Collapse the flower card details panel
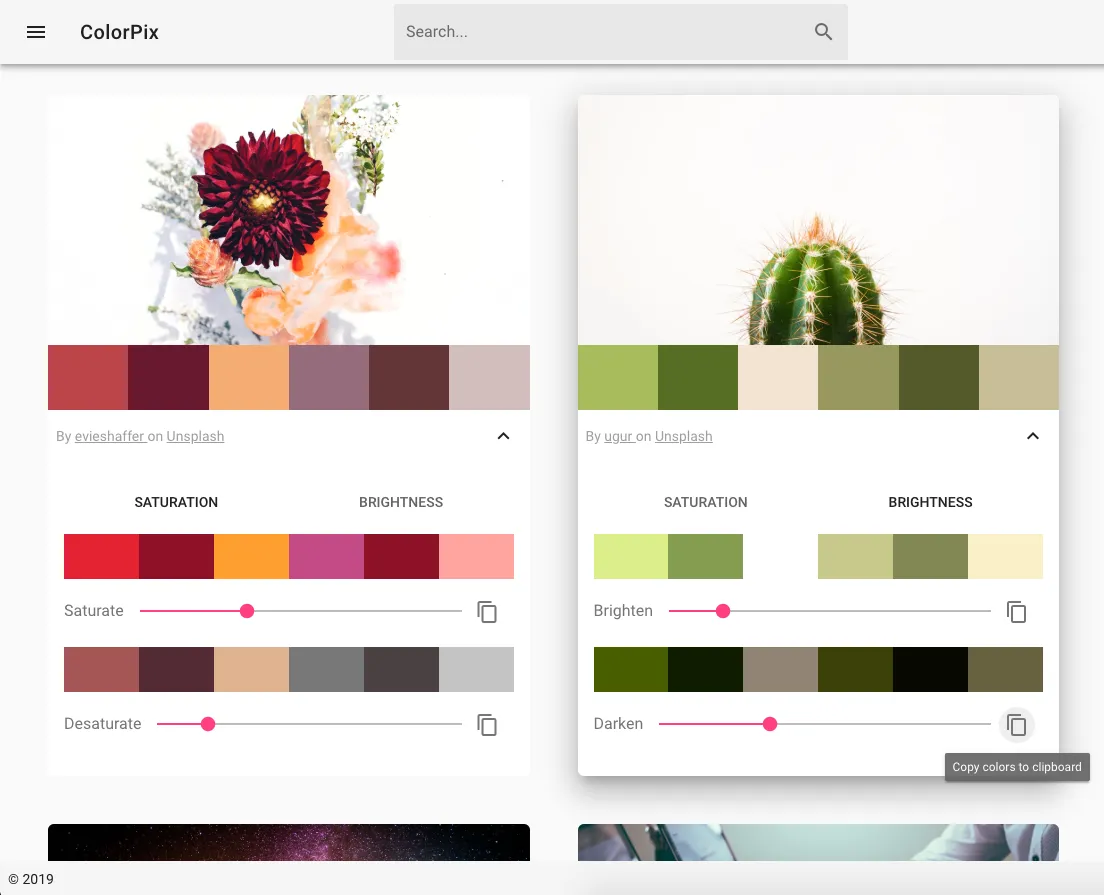1104x895 pixels. 504,436
